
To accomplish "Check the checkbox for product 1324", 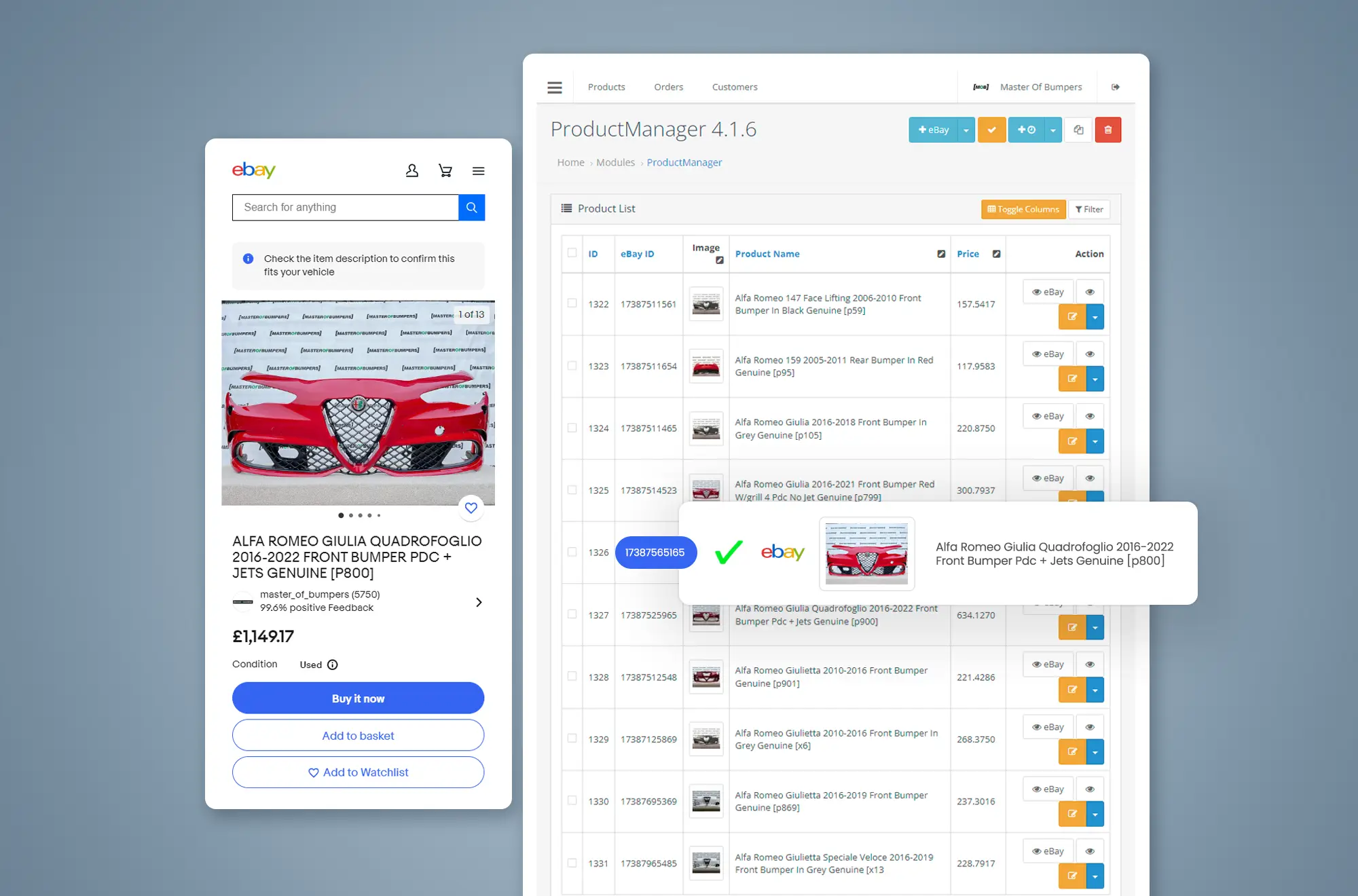I will [572, 428].
